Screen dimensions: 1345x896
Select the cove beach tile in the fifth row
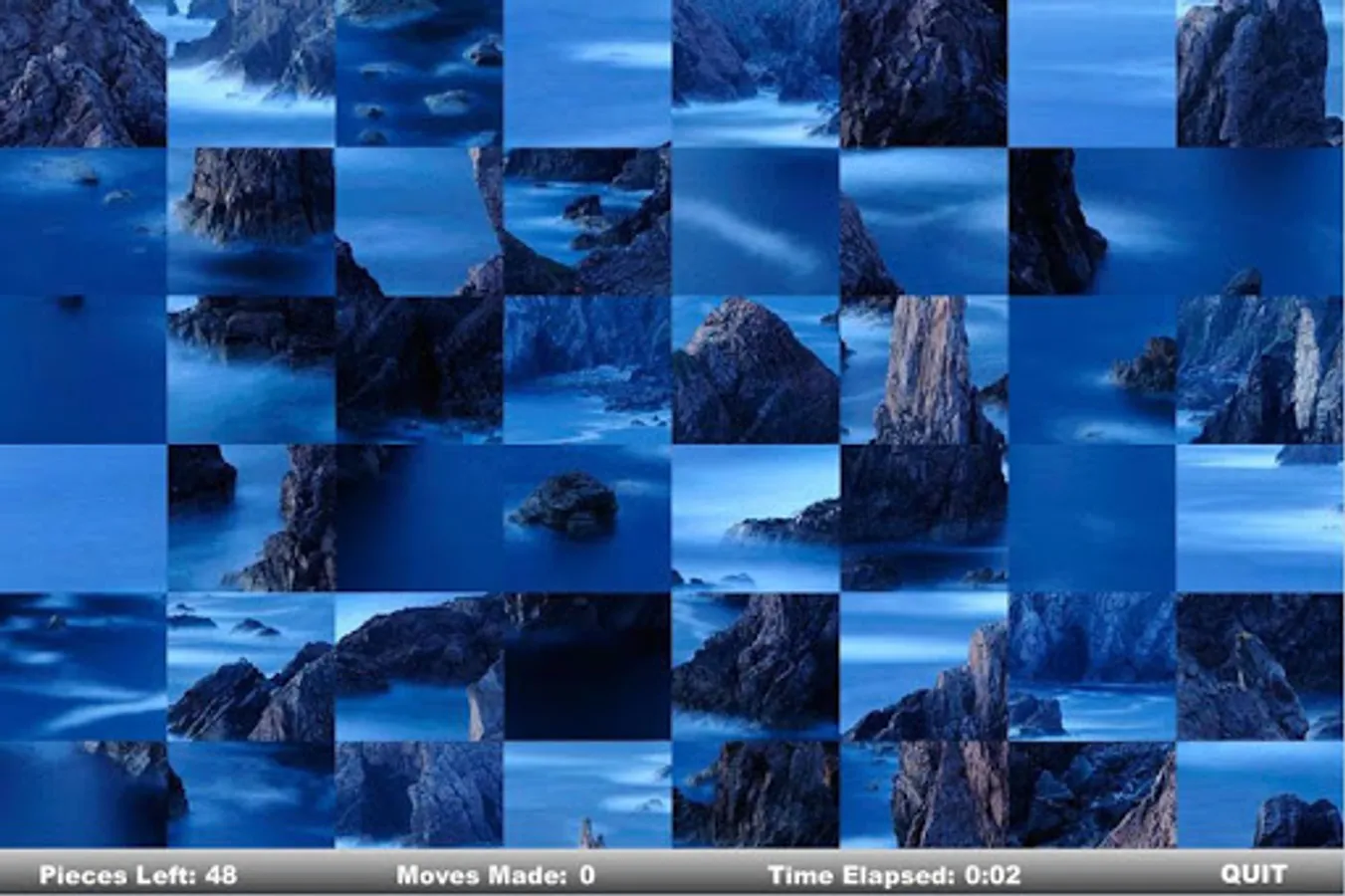point(1091,667)
